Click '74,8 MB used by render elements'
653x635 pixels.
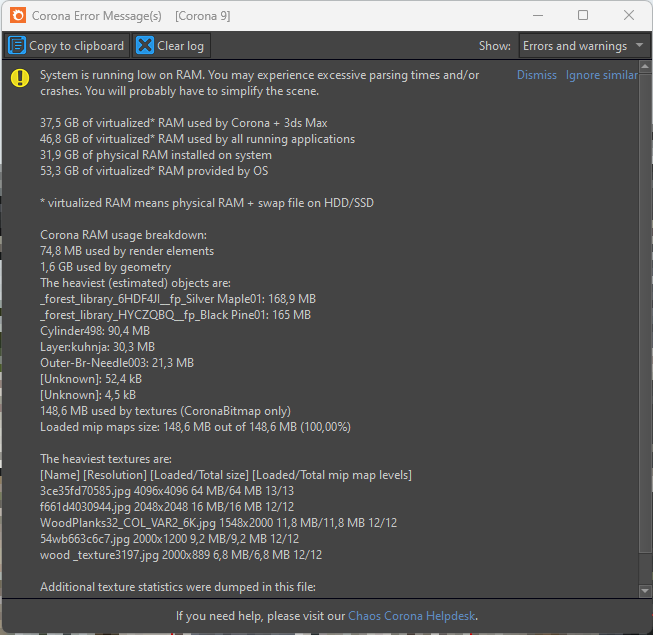pos(127,251)
